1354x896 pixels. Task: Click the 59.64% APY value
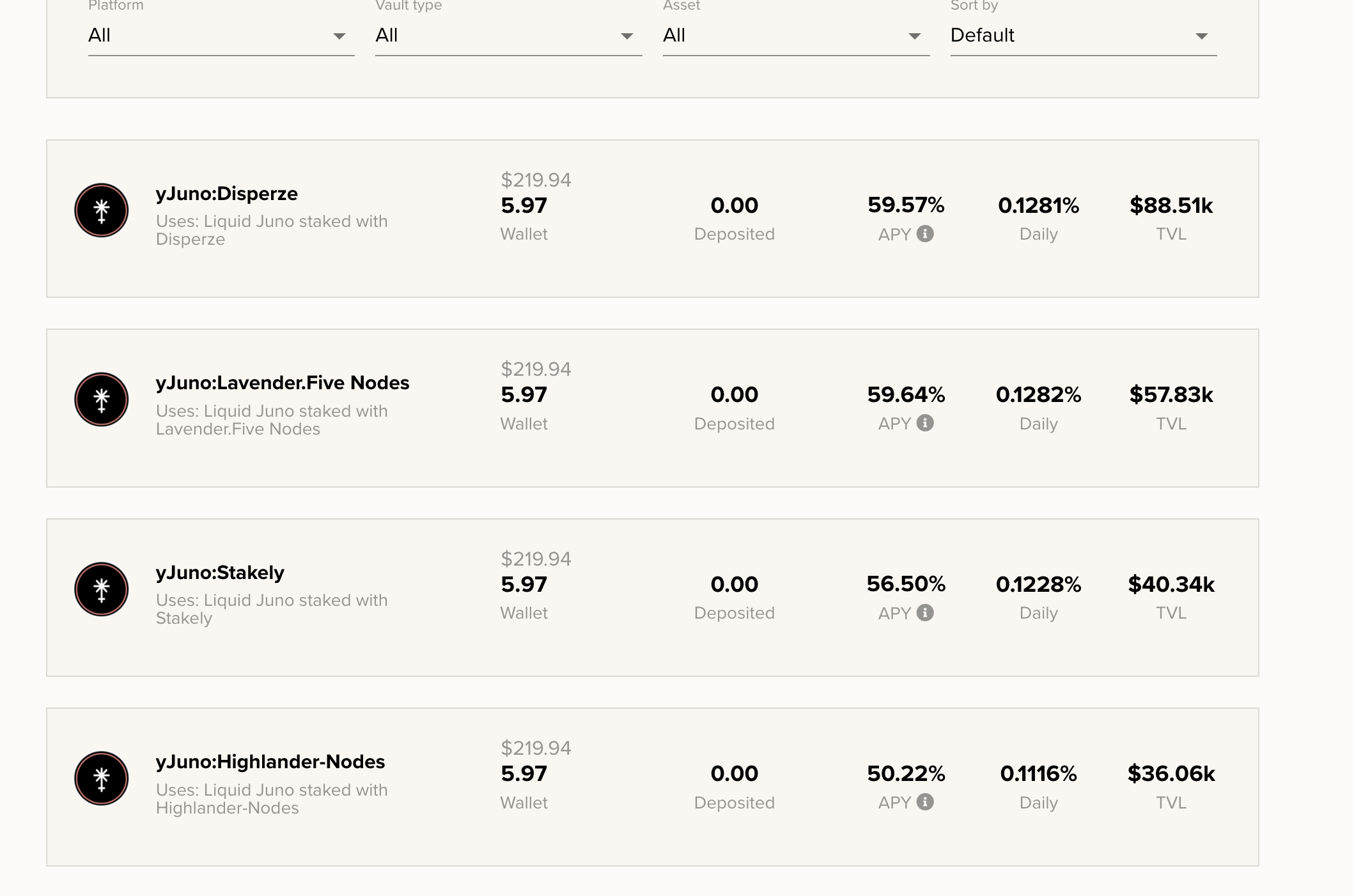[906, 395]
